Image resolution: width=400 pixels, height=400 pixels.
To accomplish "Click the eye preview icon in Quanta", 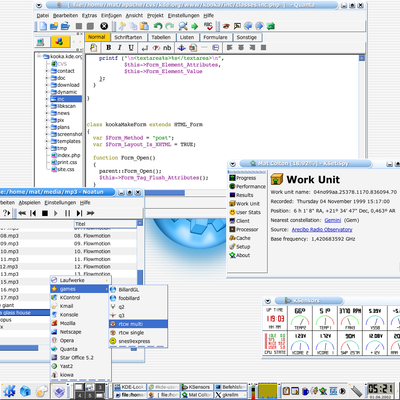I will point(226,26).
